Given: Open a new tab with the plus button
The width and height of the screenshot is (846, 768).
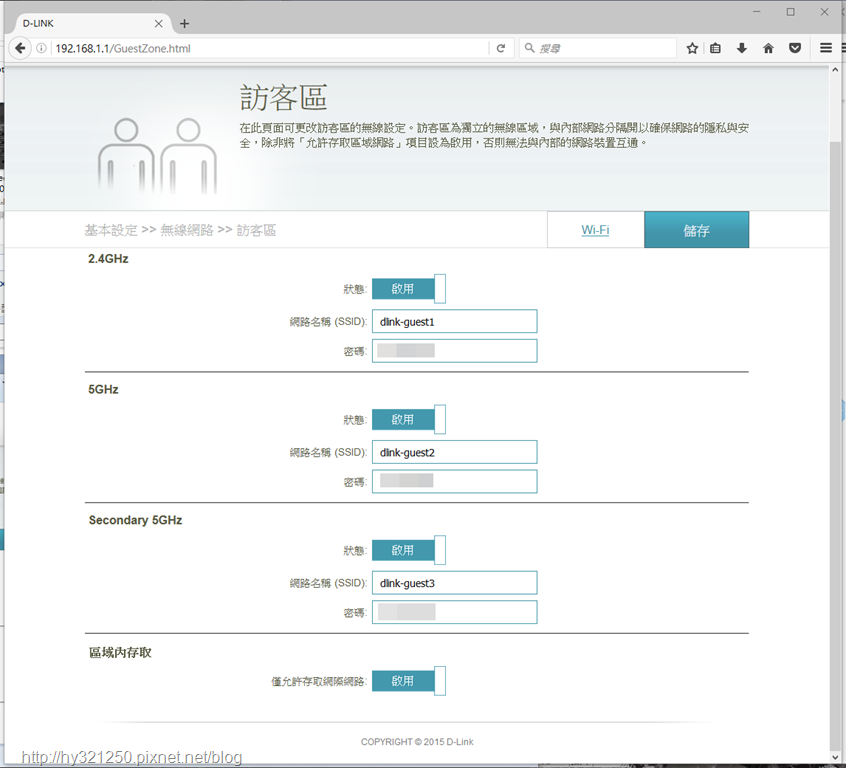Looking at the screenshot, I should 185,24.
